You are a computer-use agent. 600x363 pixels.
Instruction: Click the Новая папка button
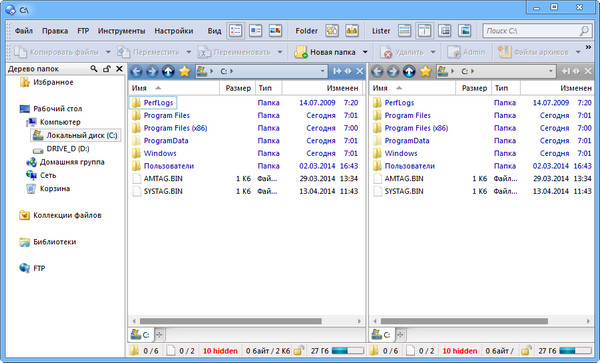coord(326,52)
